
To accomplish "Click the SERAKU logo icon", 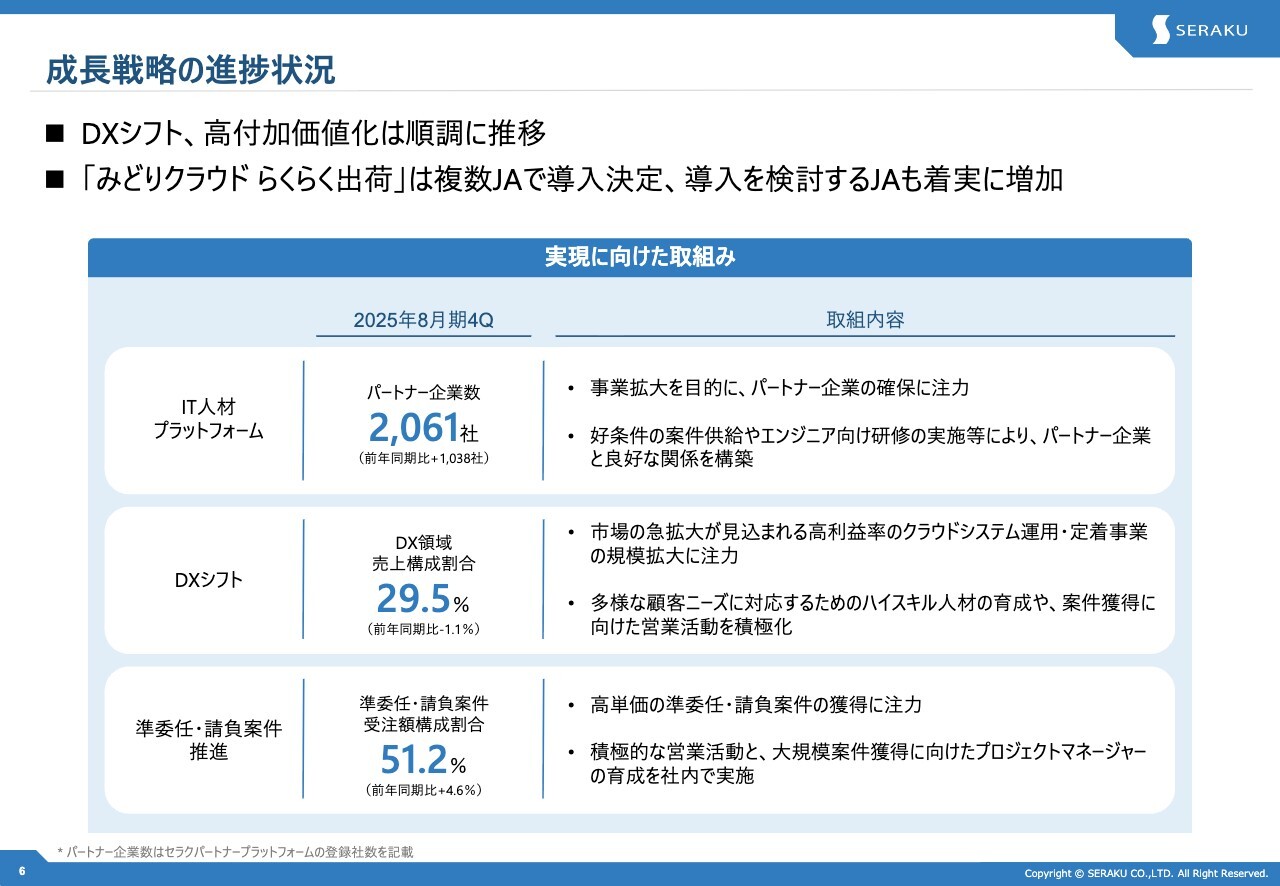I will pyautogui.click(x=1160, y=30).
